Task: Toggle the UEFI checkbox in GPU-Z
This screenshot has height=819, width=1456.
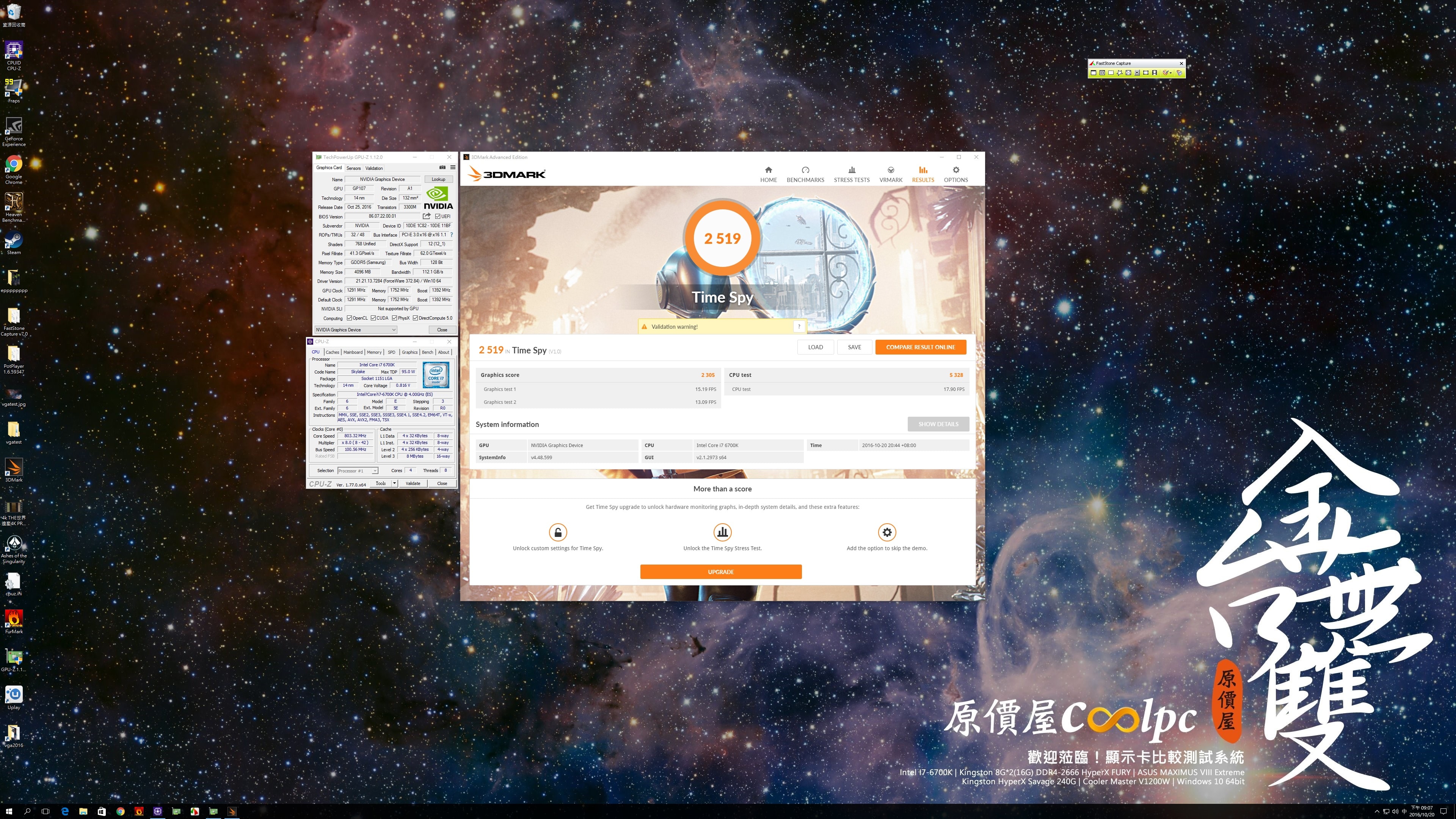Action: (438, 216)
